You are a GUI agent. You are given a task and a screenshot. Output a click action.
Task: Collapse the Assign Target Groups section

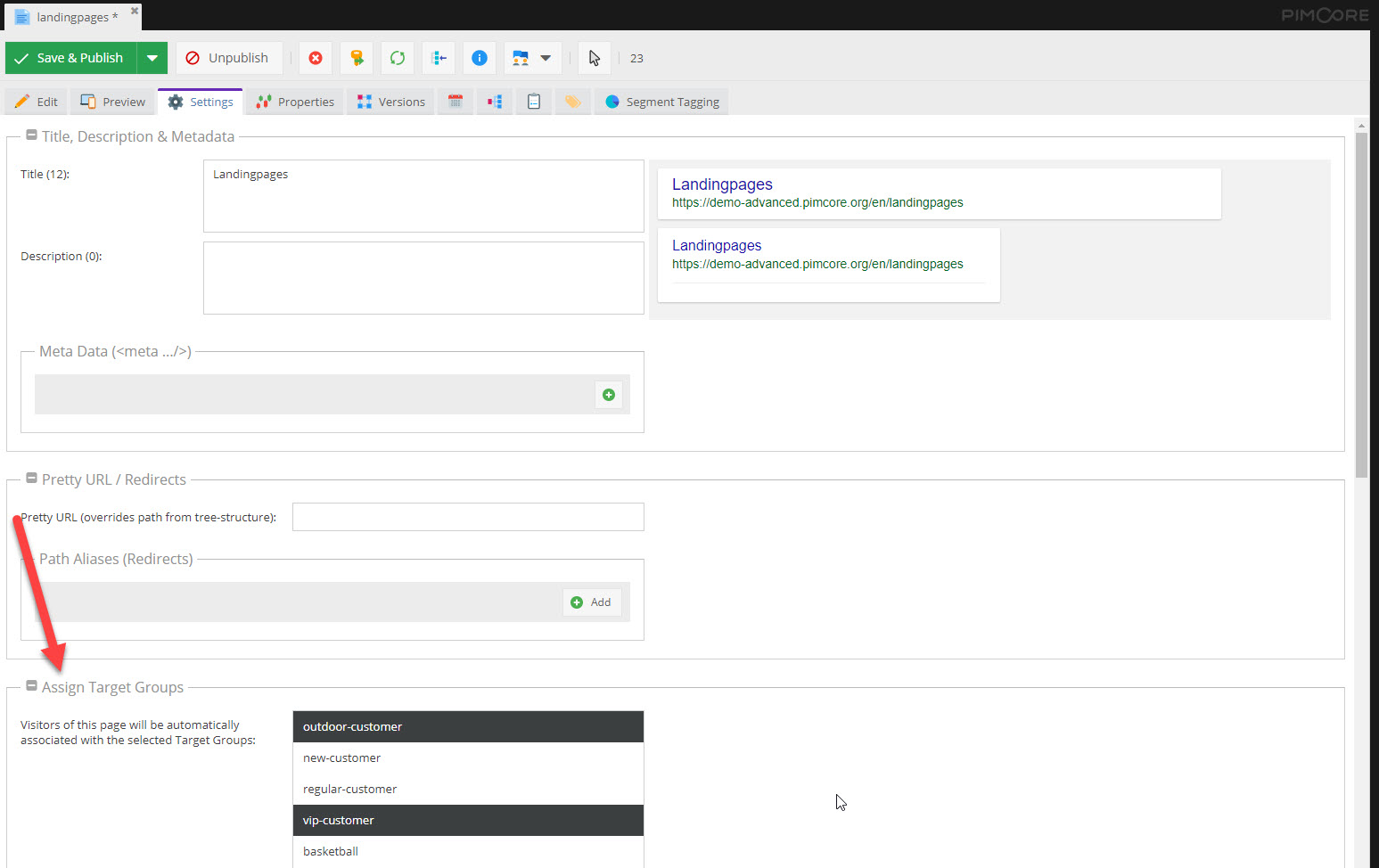pos(31,686)
